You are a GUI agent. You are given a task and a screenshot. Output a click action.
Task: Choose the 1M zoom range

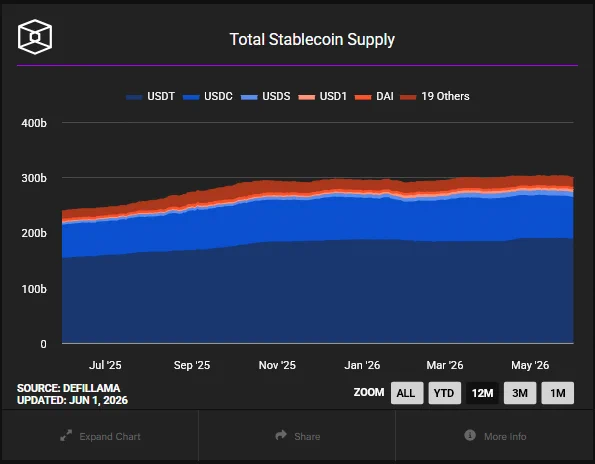click(x=558, y=393)
